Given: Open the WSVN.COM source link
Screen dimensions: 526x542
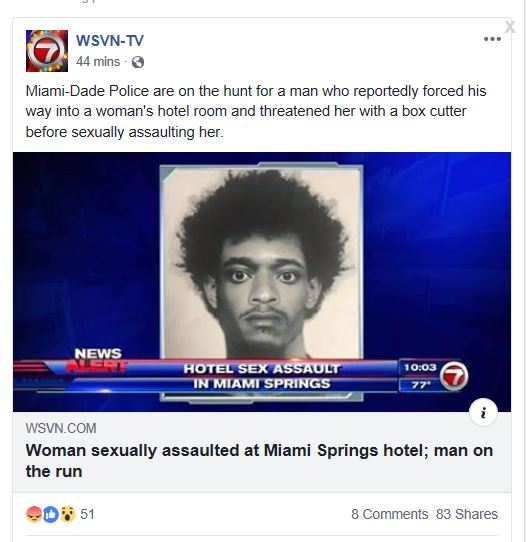Looking at the screenshot, I should tap(61, 428).
